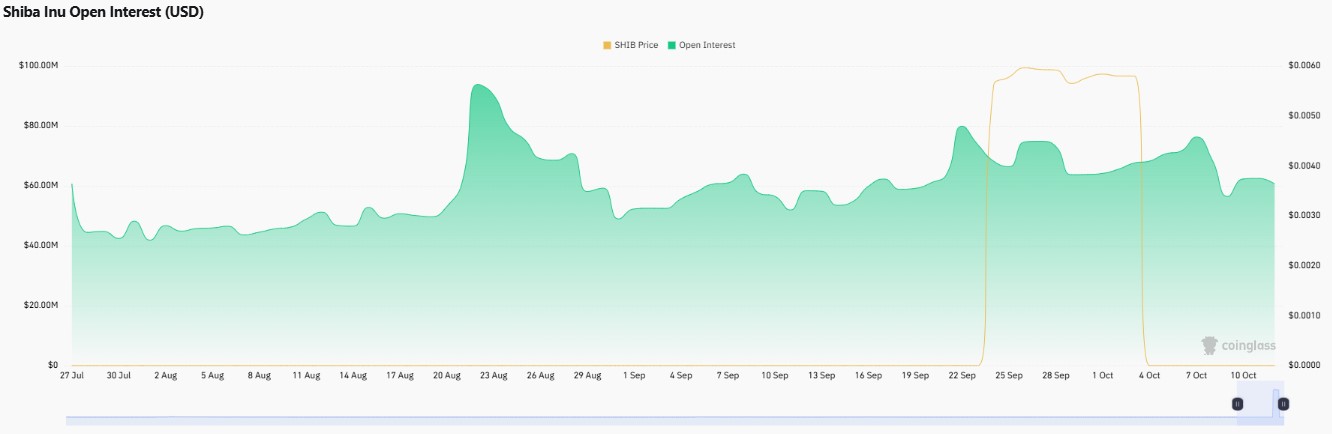Click the right range slider handle
Viewport: 1332px width, 434px height.
[1283, 404]
